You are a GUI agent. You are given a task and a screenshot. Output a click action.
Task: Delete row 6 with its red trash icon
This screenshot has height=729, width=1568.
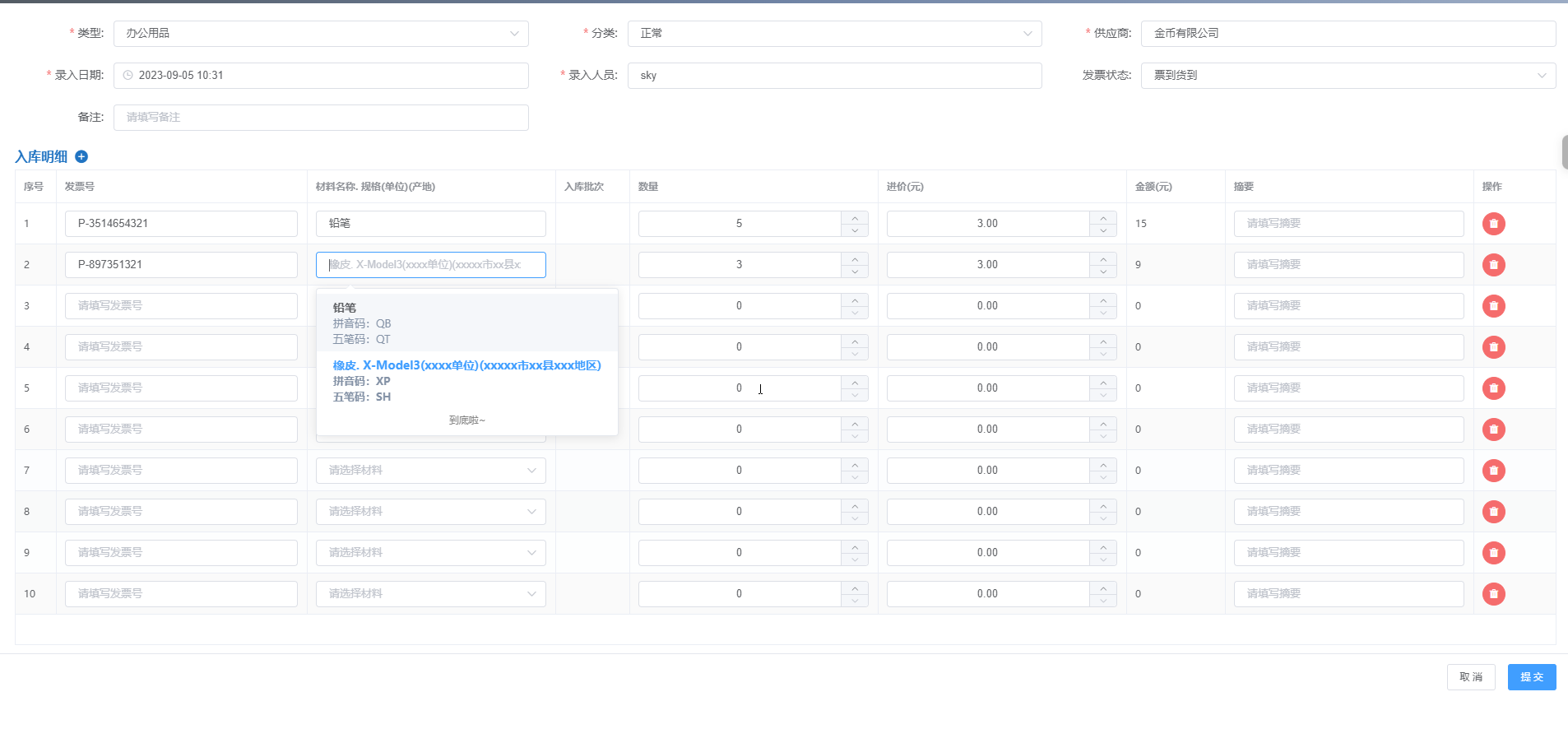point(1494,430)
